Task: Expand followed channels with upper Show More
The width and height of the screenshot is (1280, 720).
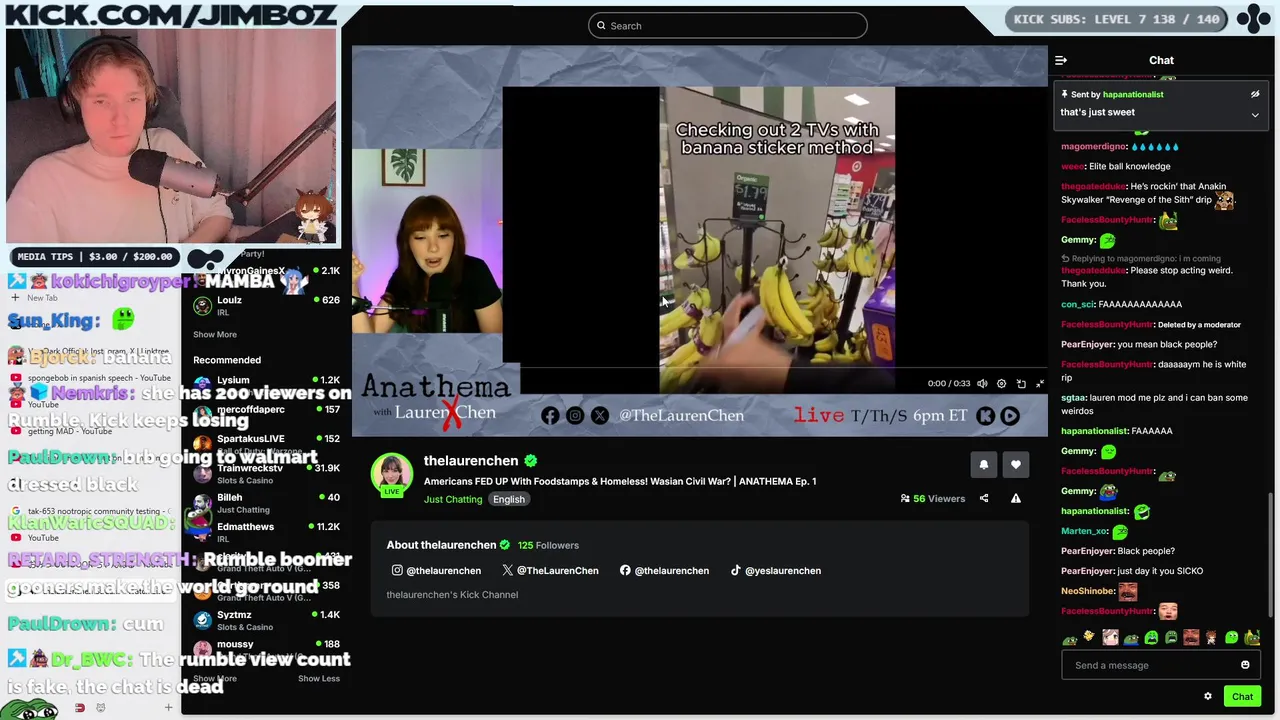Action: point(215,335)
